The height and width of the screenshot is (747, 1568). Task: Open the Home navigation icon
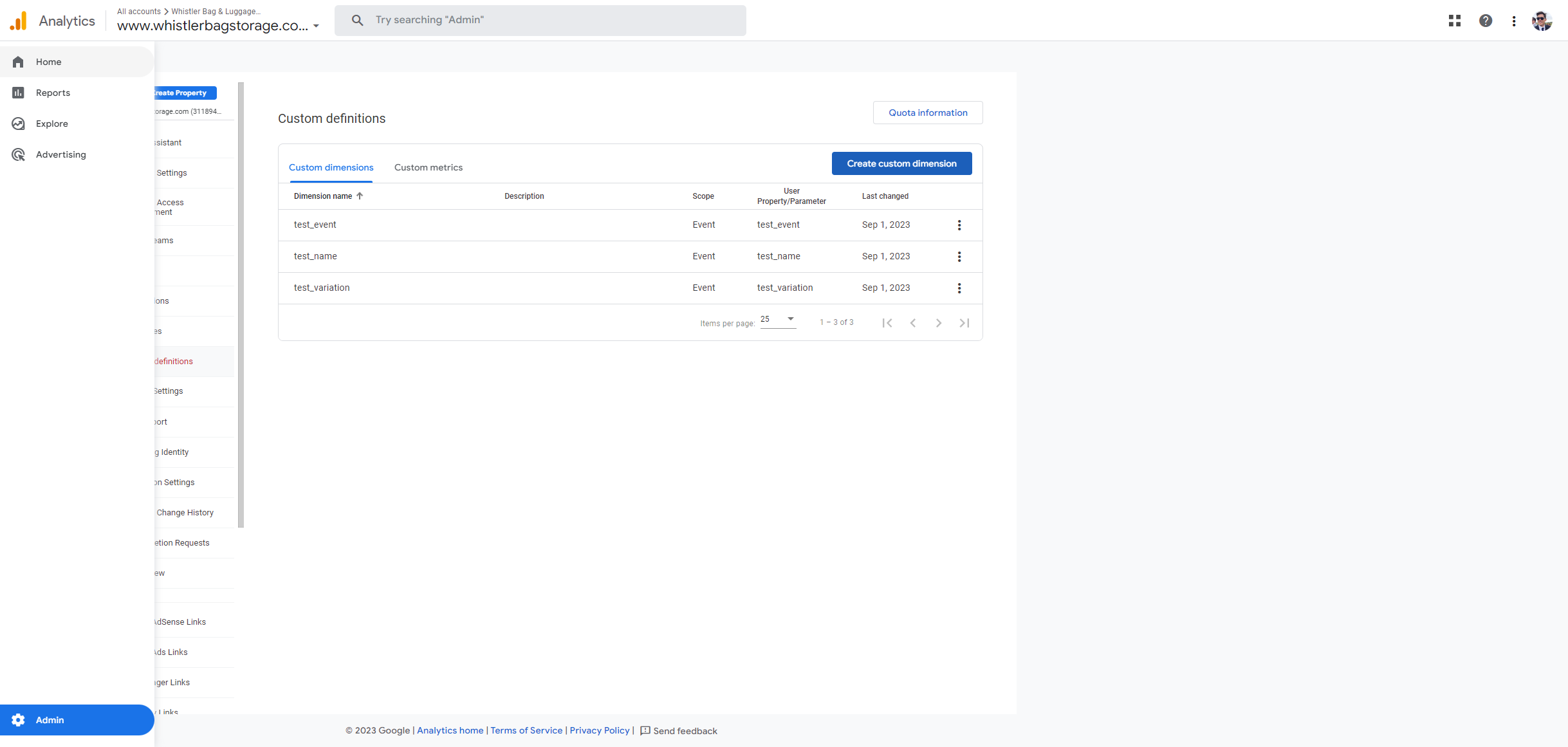[x=18, y=62]
